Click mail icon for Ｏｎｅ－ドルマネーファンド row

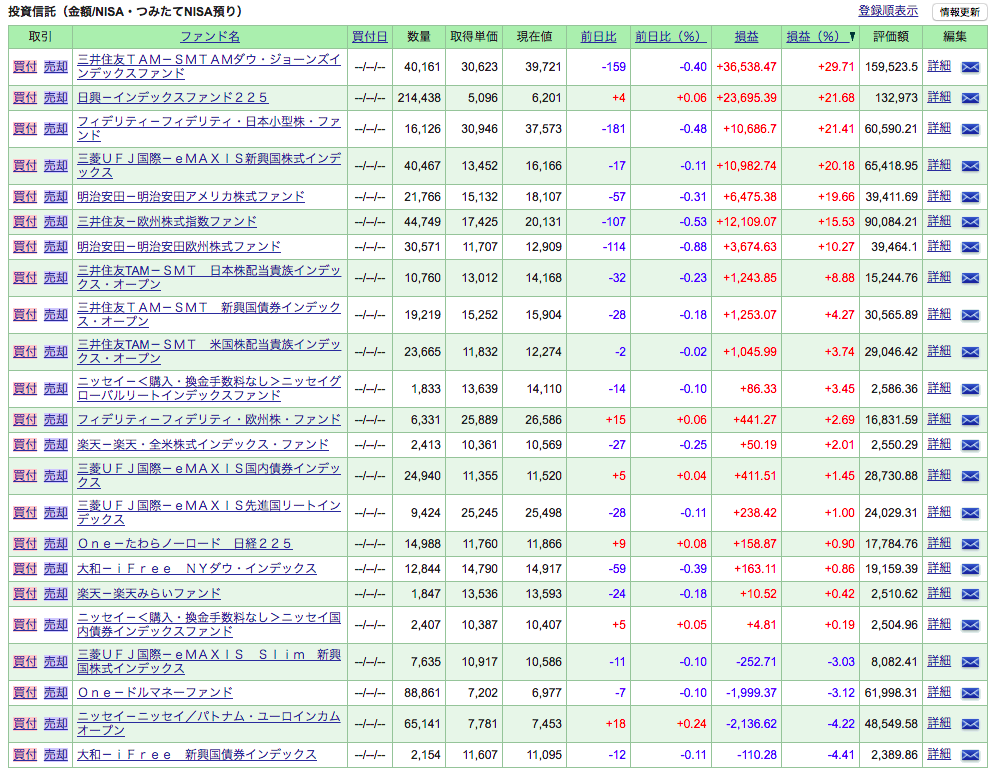970,693
